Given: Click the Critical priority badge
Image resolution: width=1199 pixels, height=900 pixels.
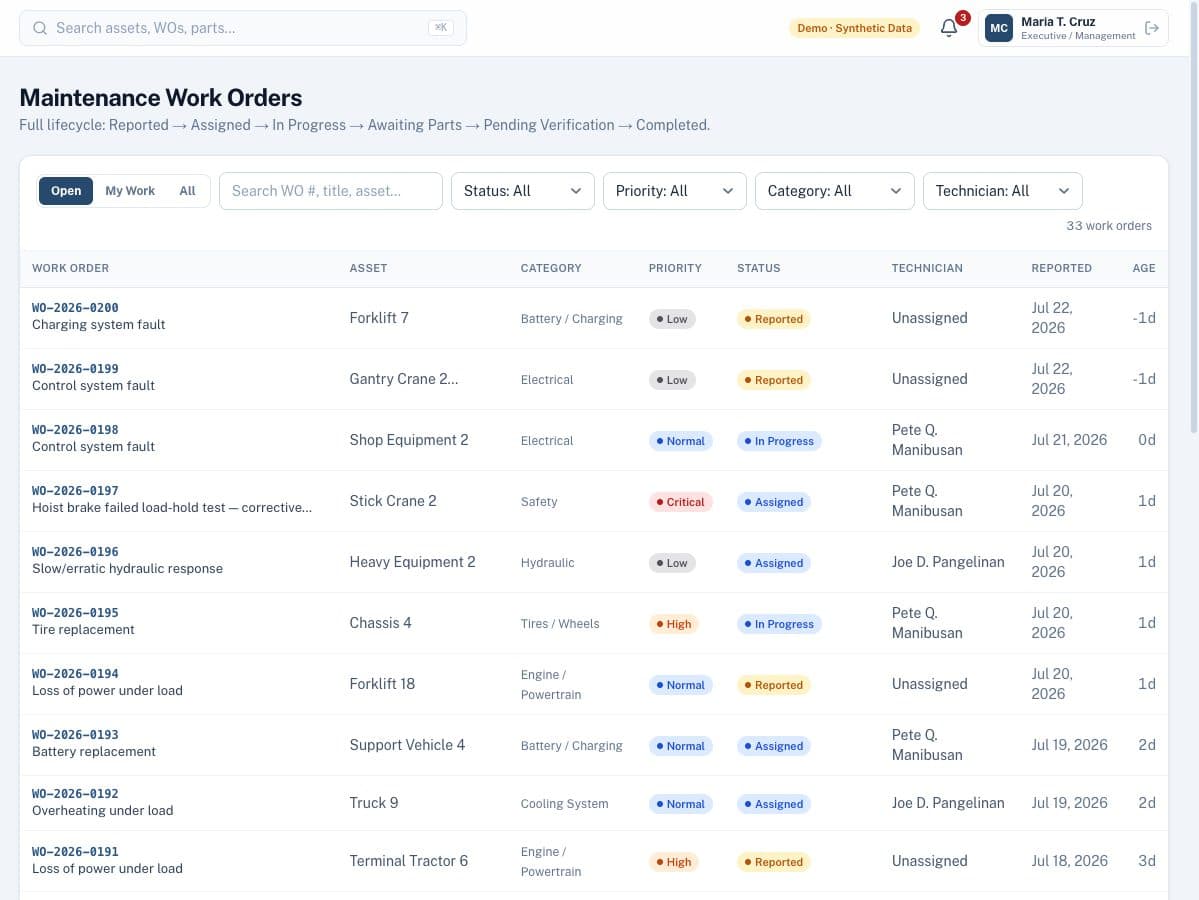Looking at the screenshot, I should pos(681,502).
